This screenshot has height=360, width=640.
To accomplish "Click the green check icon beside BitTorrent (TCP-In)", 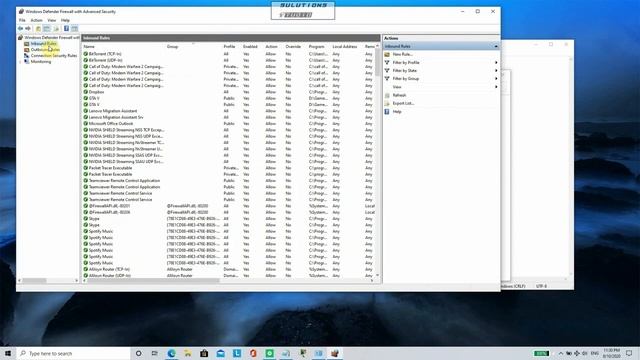I will coord(86,53).
